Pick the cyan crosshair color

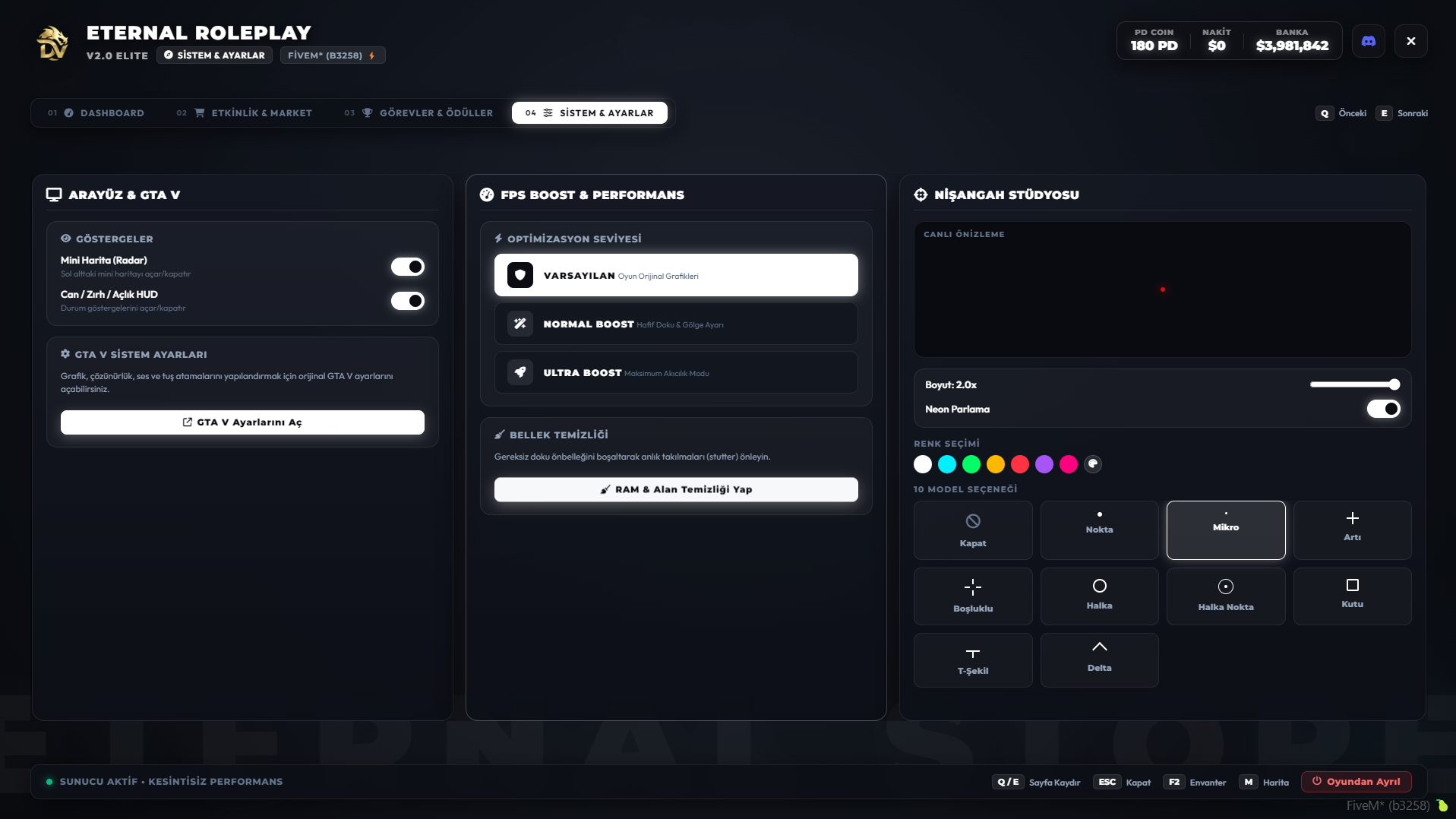click(x=946, y=464)
